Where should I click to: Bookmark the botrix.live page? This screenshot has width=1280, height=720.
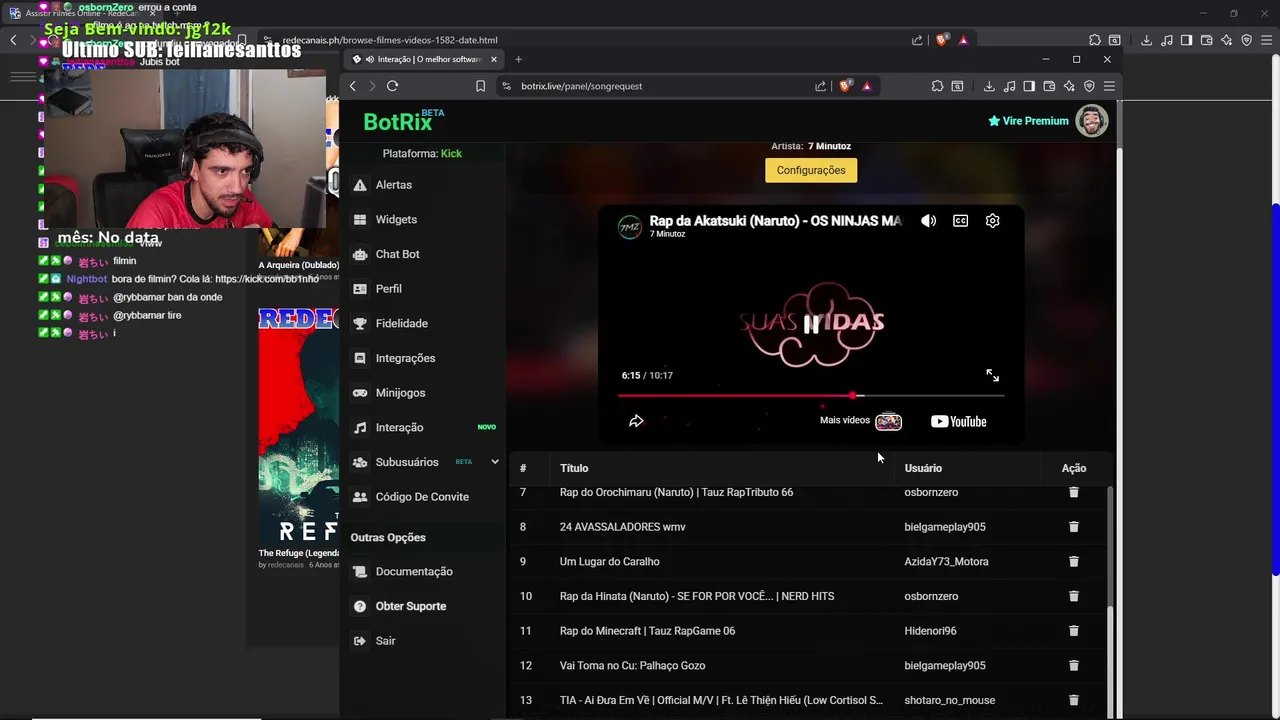point(480,86)
